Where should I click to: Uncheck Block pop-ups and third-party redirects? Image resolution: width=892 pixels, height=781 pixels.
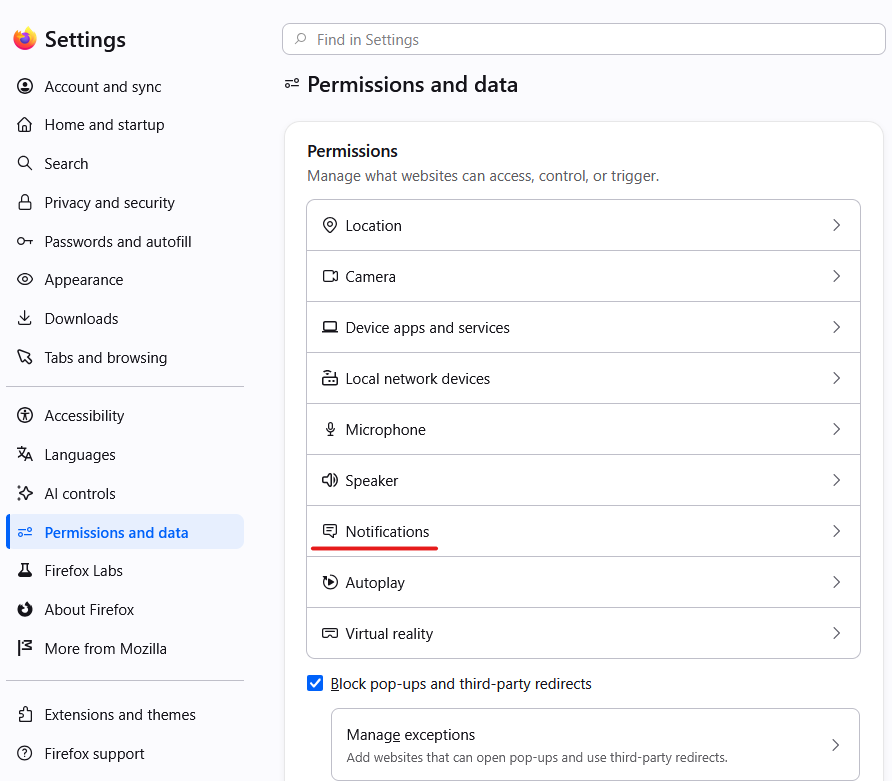pyautogui.click(x=315, y=683)
